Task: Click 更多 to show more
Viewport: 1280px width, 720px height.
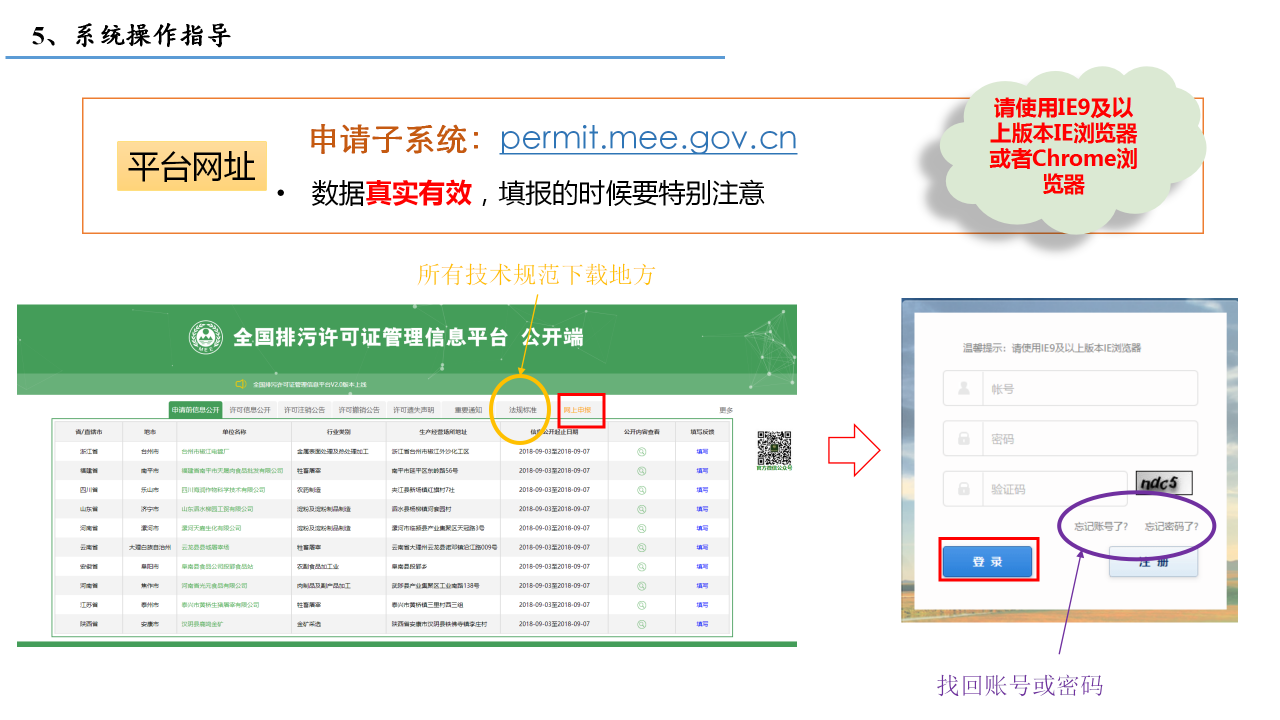Action: 726,410
